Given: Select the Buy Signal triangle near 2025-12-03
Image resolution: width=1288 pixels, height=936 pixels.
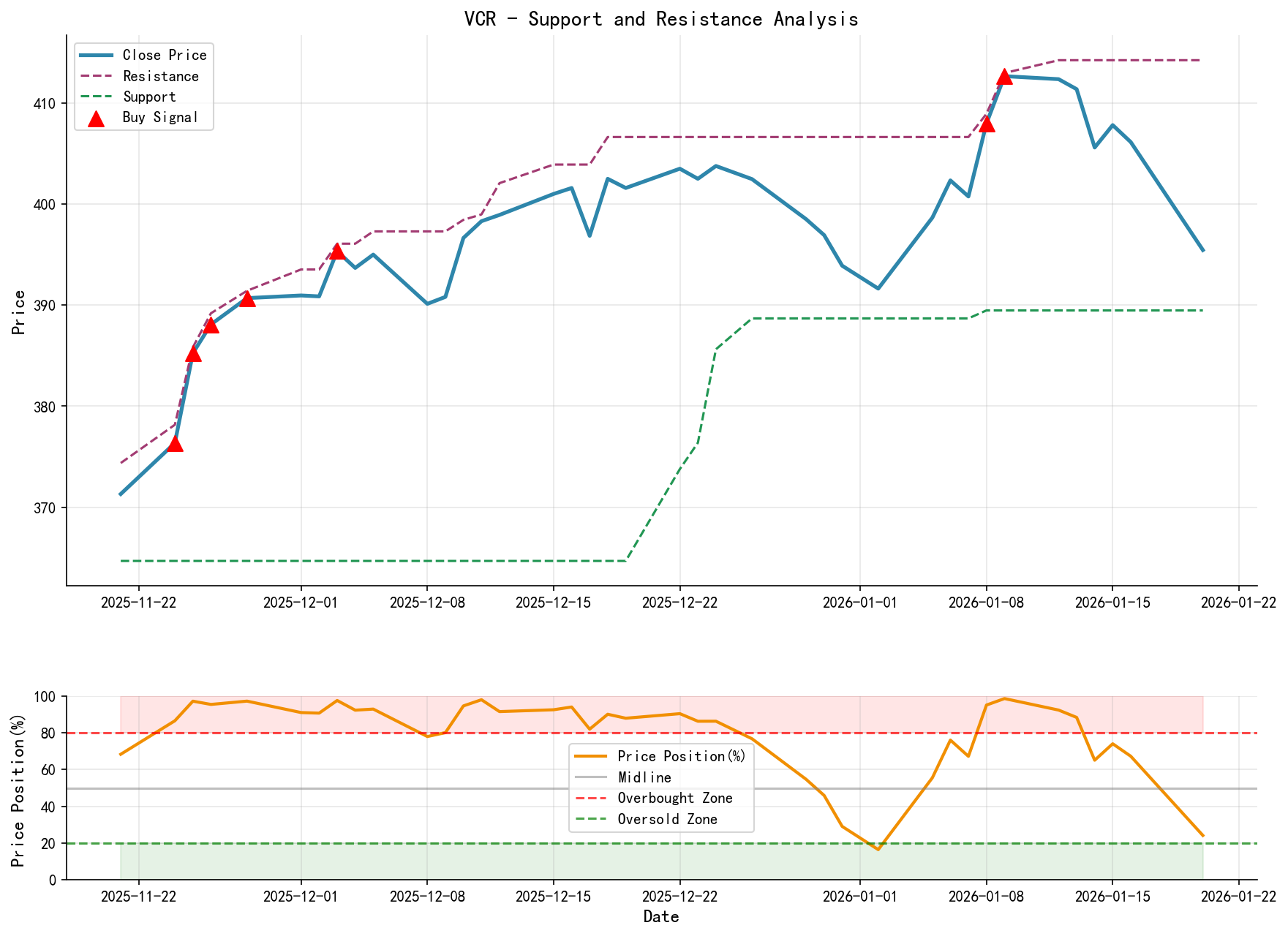Looking at the screenshot, I should (x=339, y=252).
